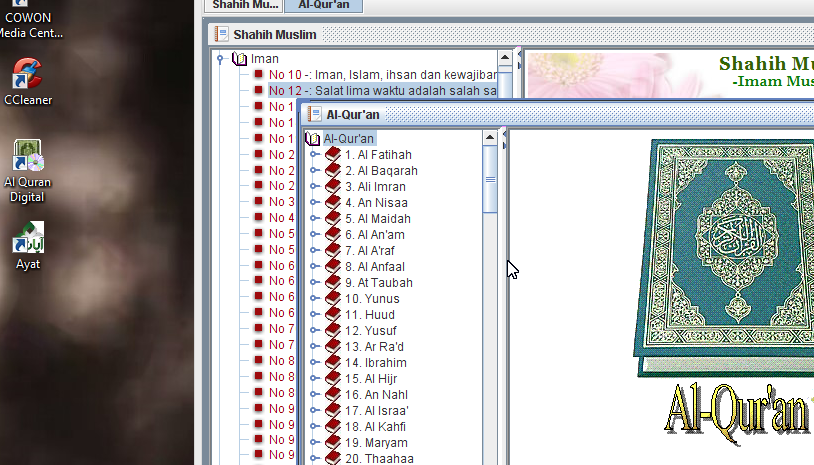Collapse the Iman node in Shahih Muslim
This screenshot has height=465, width=814.
point(220,59)
